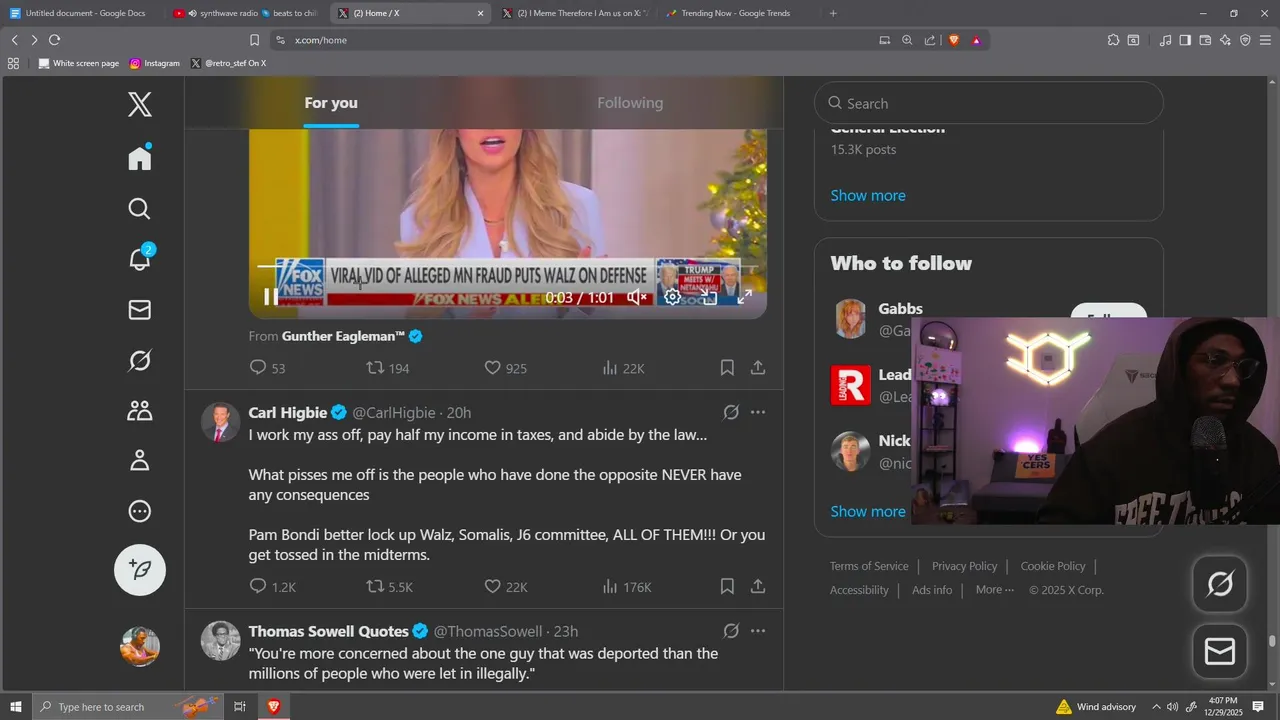Click Brave Shields lion icon
Screen dimensions: 1280x720
(x=953, y=40)
